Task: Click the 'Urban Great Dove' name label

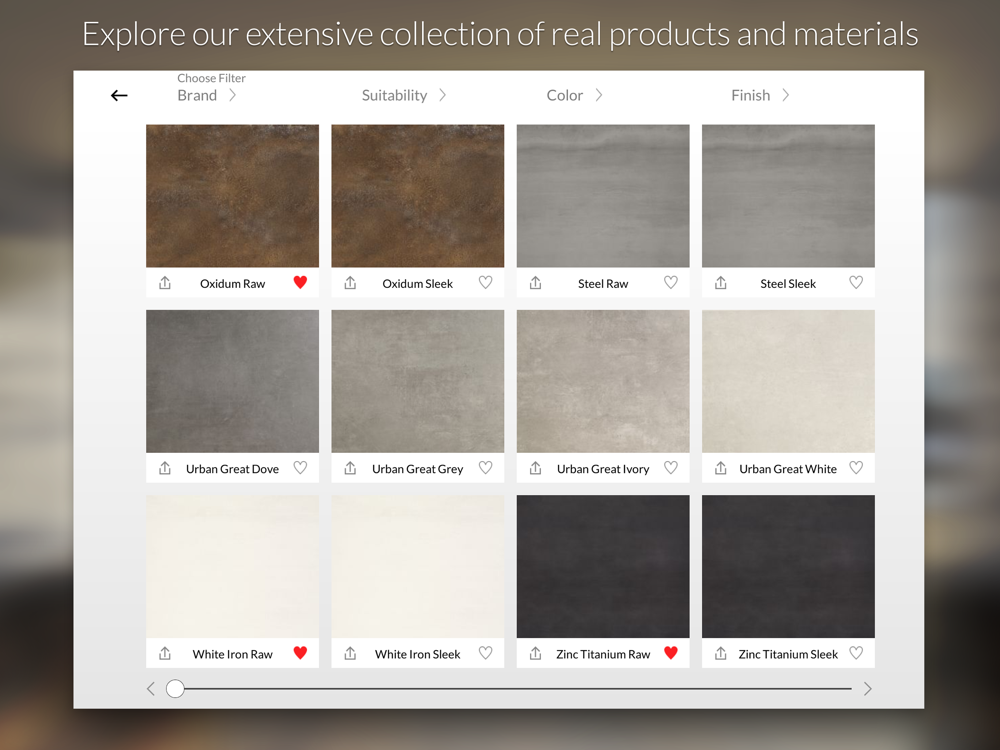Action: pos(232,469)
